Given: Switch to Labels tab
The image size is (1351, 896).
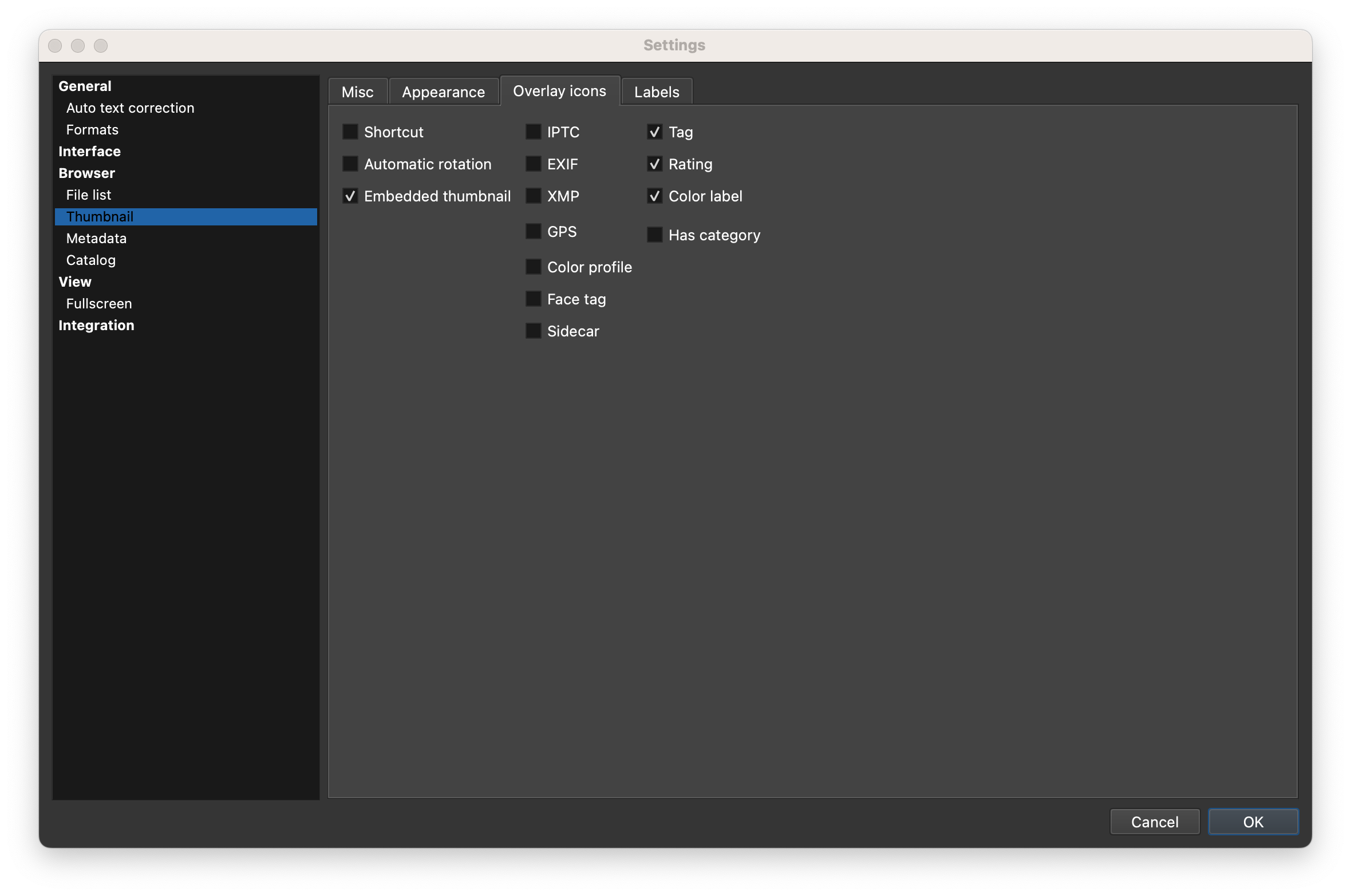Looking at the screenshot, I should point(656,92).
